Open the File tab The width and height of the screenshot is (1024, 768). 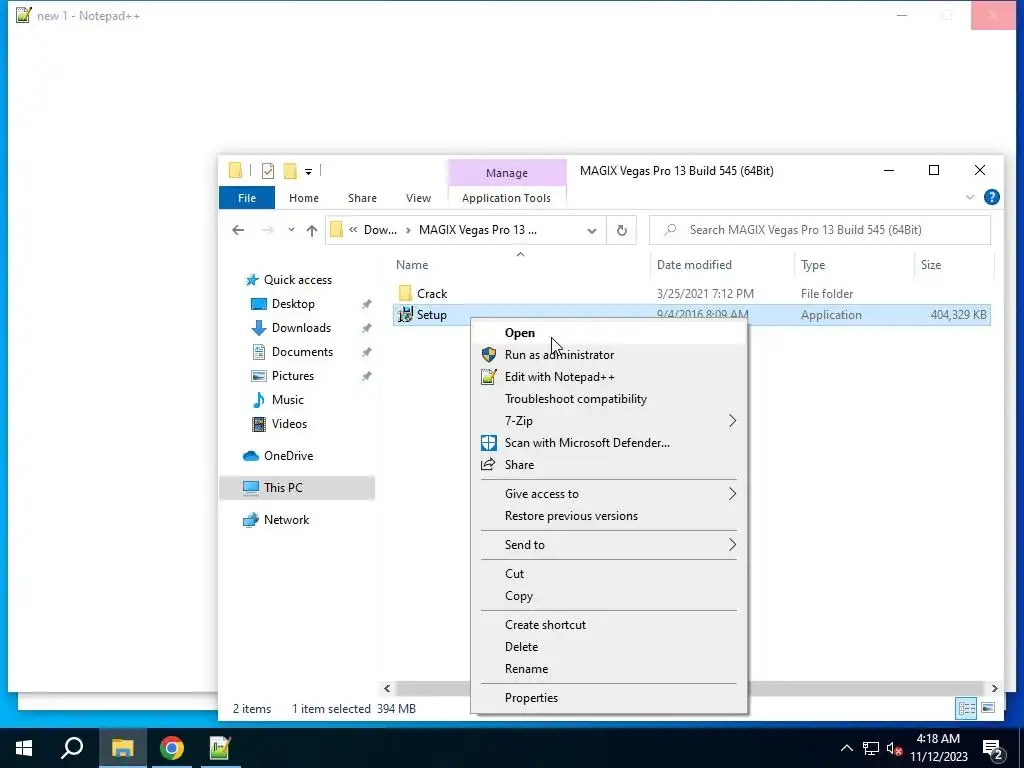pos(247,198)
